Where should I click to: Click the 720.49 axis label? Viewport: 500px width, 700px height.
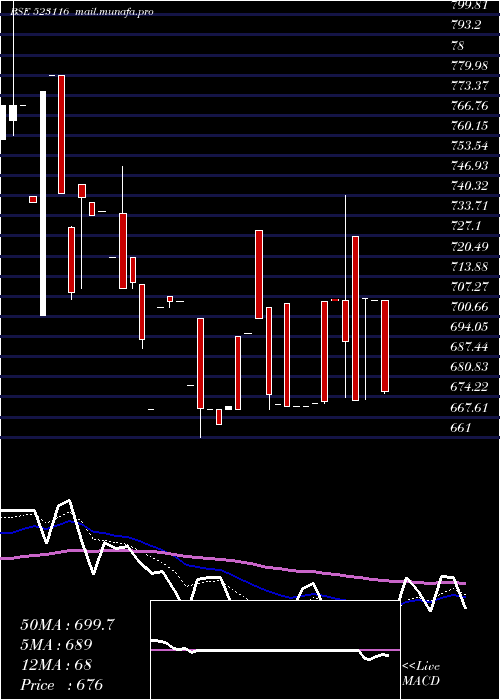(471, 246)
